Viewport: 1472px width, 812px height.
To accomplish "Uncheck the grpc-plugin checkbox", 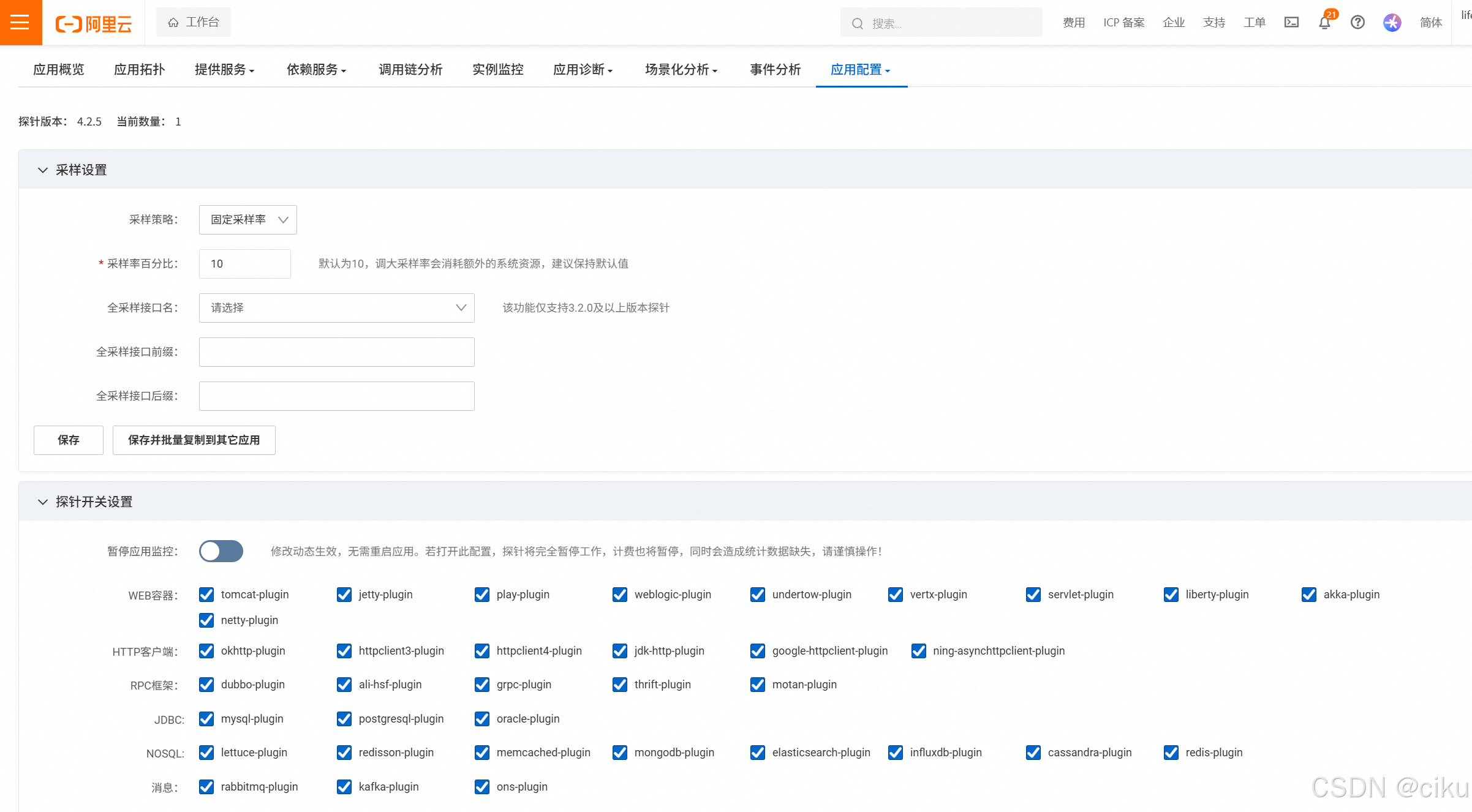I will point(482,685).
